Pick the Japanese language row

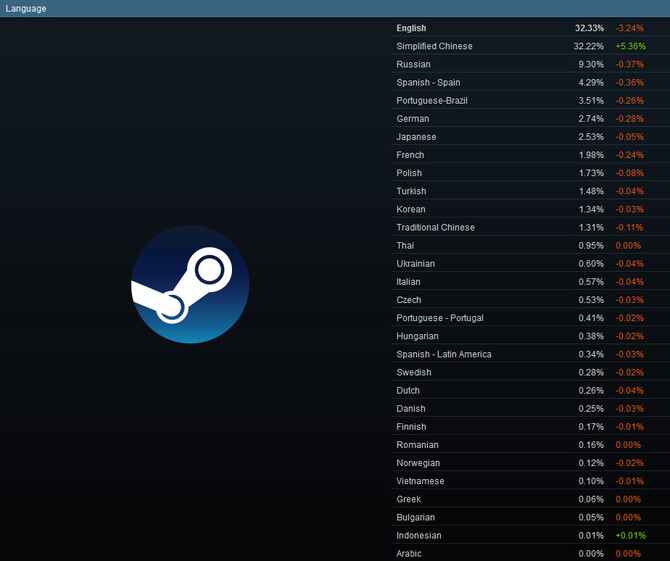click(530, 137)
